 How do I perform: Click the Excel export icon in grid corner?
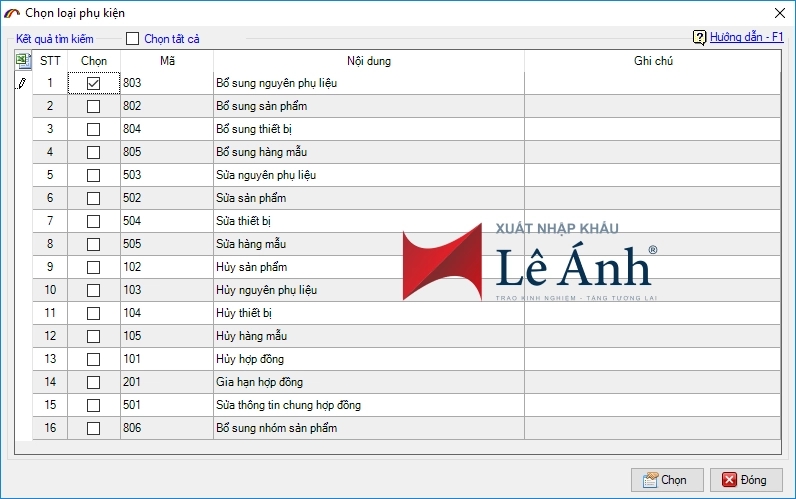click(x=23, y=61)
